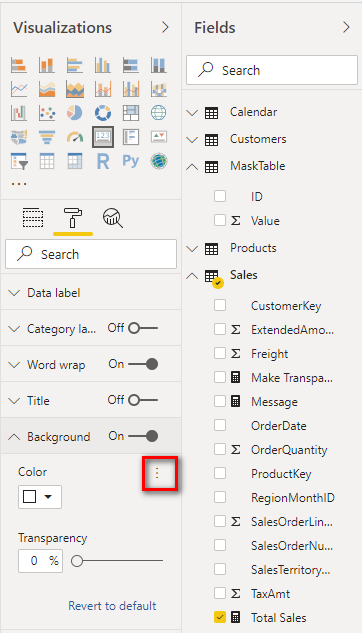The height and width of the screenshot is (633, 363).
Task: Expand the Customers table
Action: [x=192, y=140]
